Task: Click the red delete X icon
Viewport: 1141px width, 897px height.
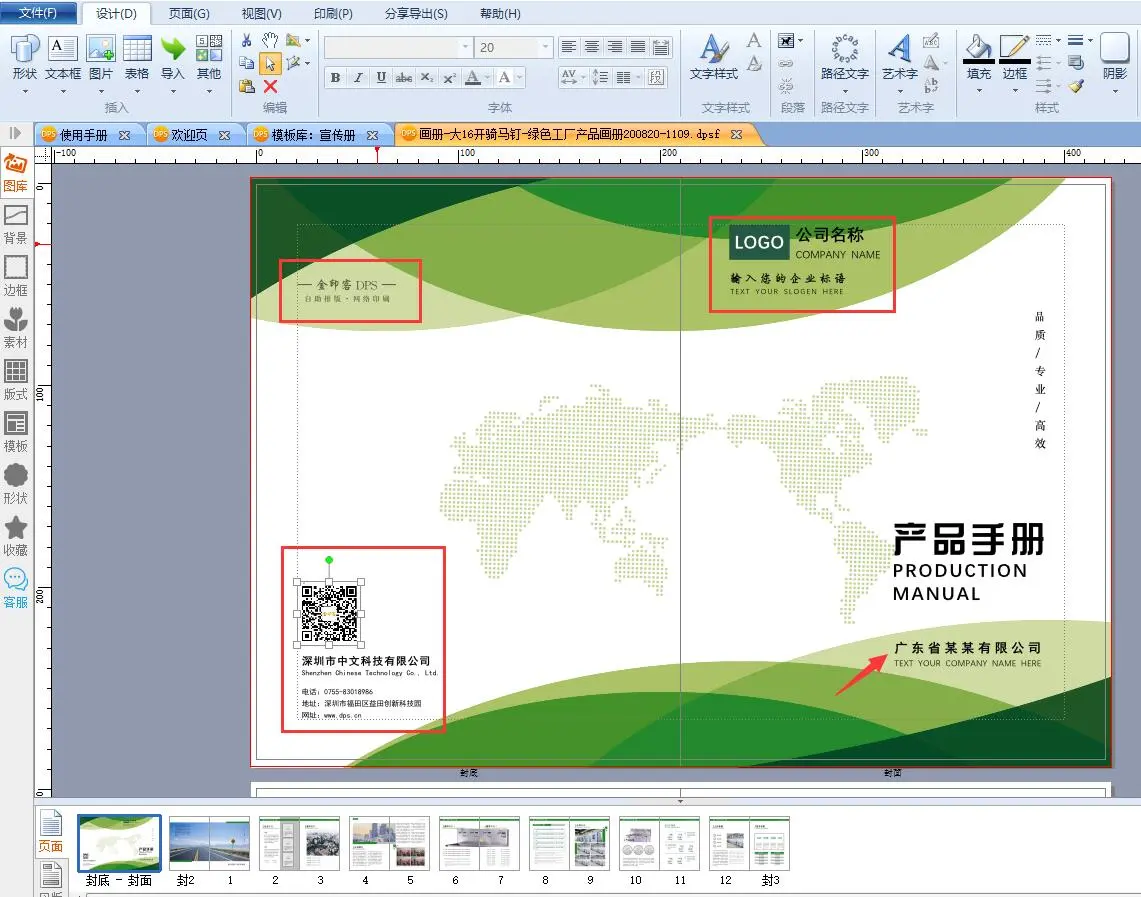Action: [270, 87]
